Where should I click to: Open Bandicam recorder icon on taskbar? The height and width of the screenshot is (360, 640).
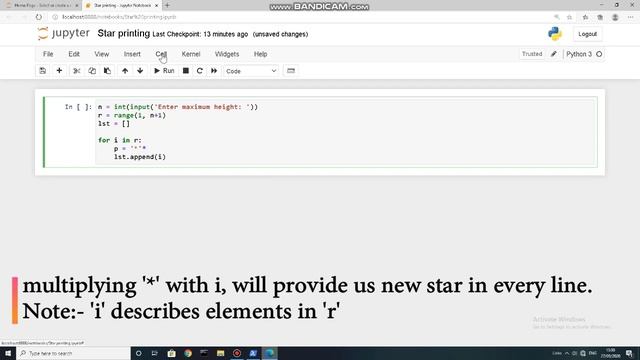click(x=237, y=353)
